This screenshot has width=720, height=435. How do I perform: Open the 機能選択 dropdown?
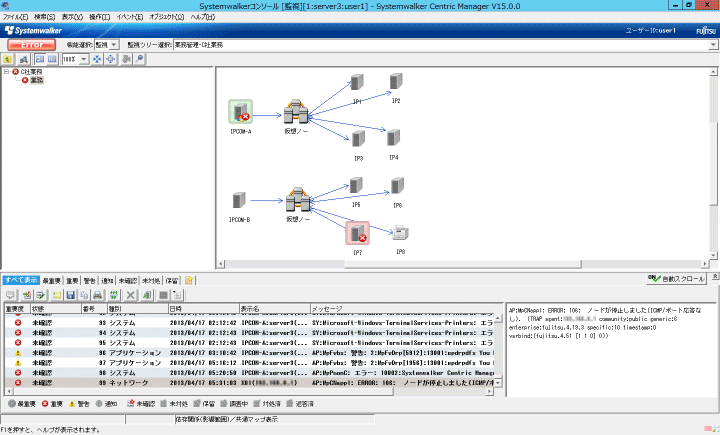click(106, 45)
